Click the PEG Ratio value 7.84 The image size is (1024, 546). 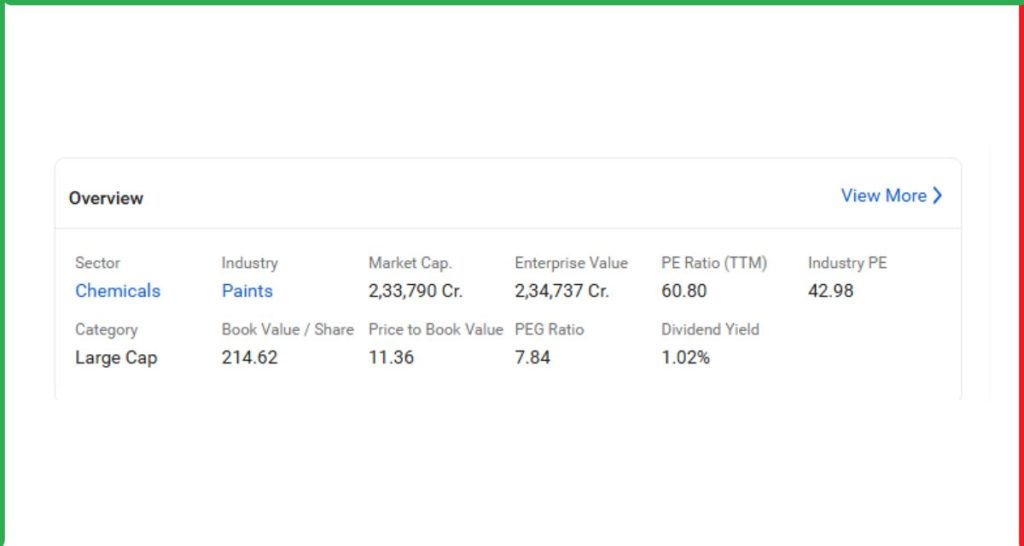tap(533, 357)
